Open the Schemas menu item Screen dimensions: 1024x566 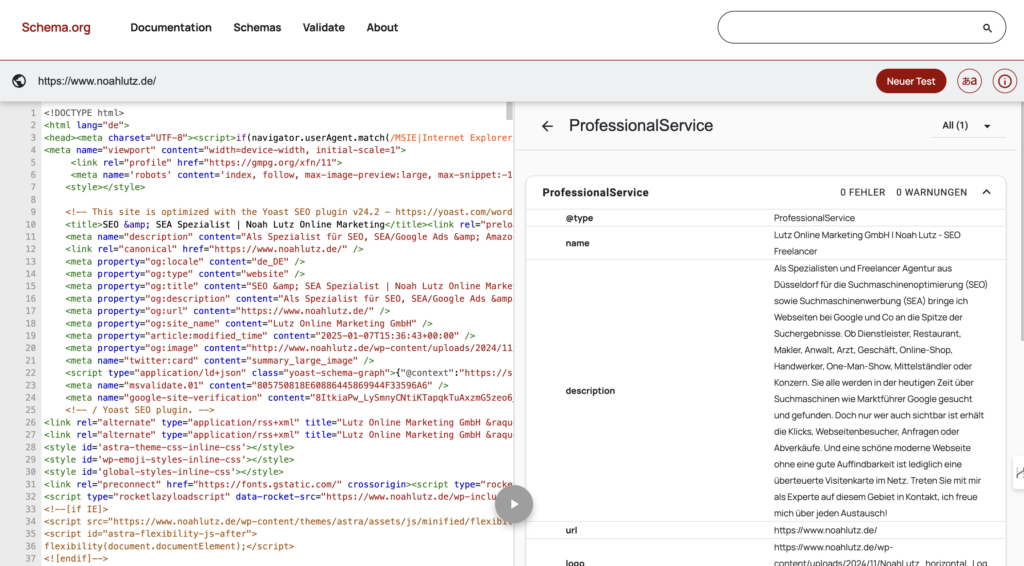coord(257,27)
